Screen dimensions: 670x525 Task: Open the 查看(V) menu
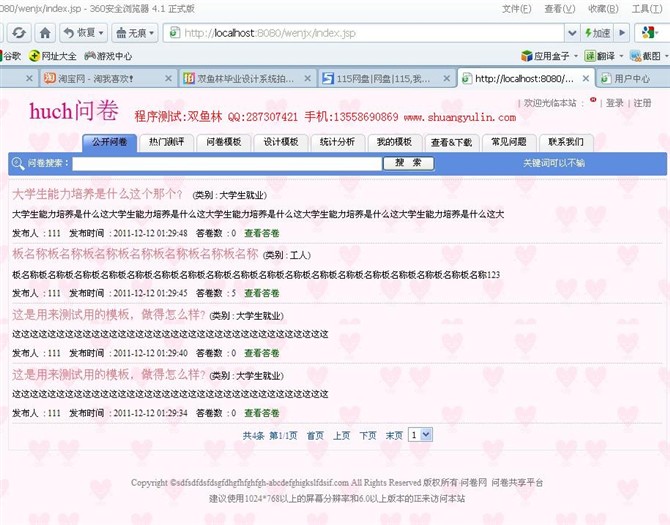tap(559, 9)
